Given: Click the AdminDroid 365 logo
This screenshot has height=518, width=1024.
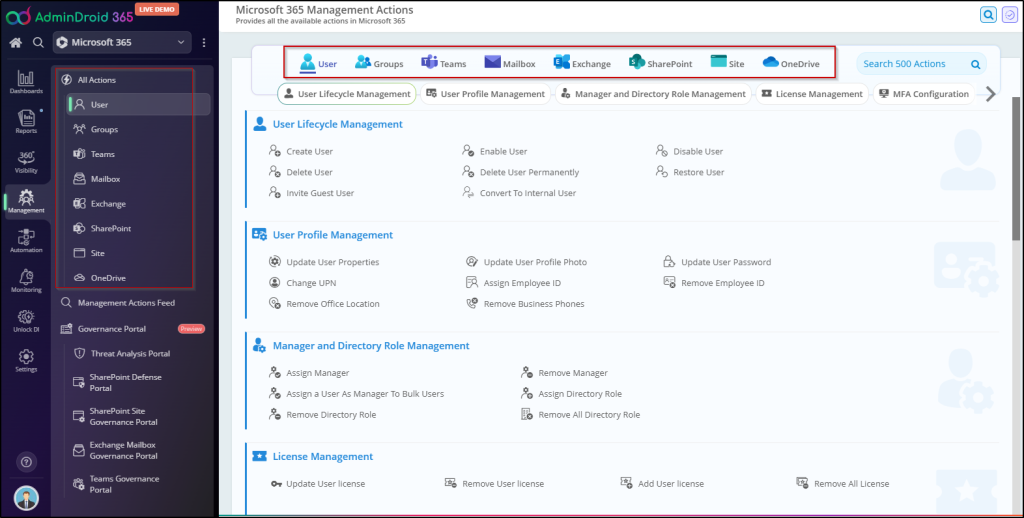Looking at the screenshot, I should tap(69, 16).
